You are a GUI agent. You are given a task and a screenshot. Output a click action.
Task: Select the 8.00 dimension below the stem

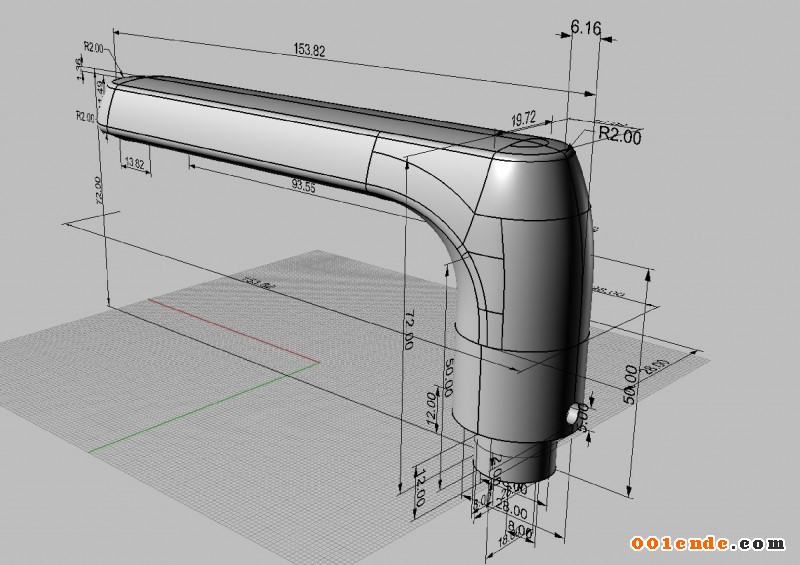pyautogui.click(x=520, y=532)
